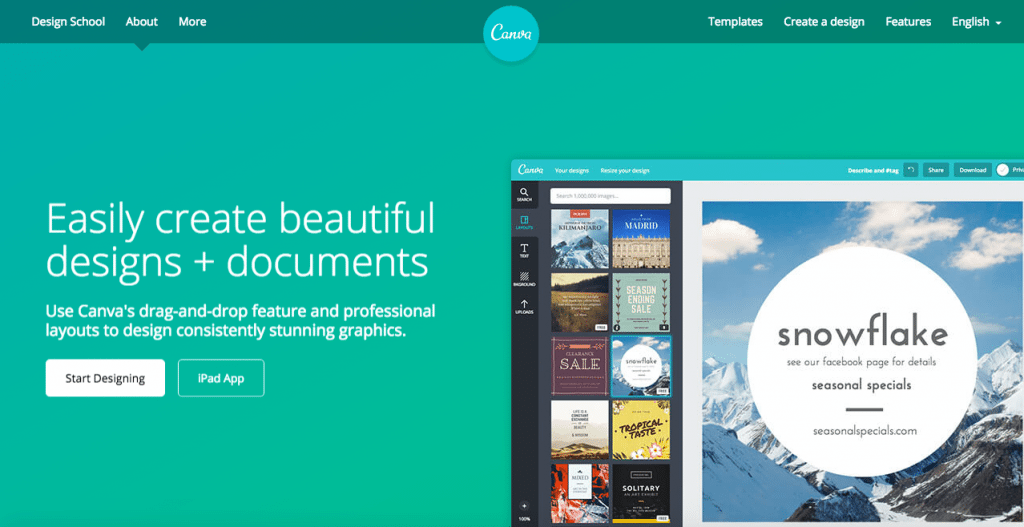Click the circular Canva logo in the header

tap(511, 34)
